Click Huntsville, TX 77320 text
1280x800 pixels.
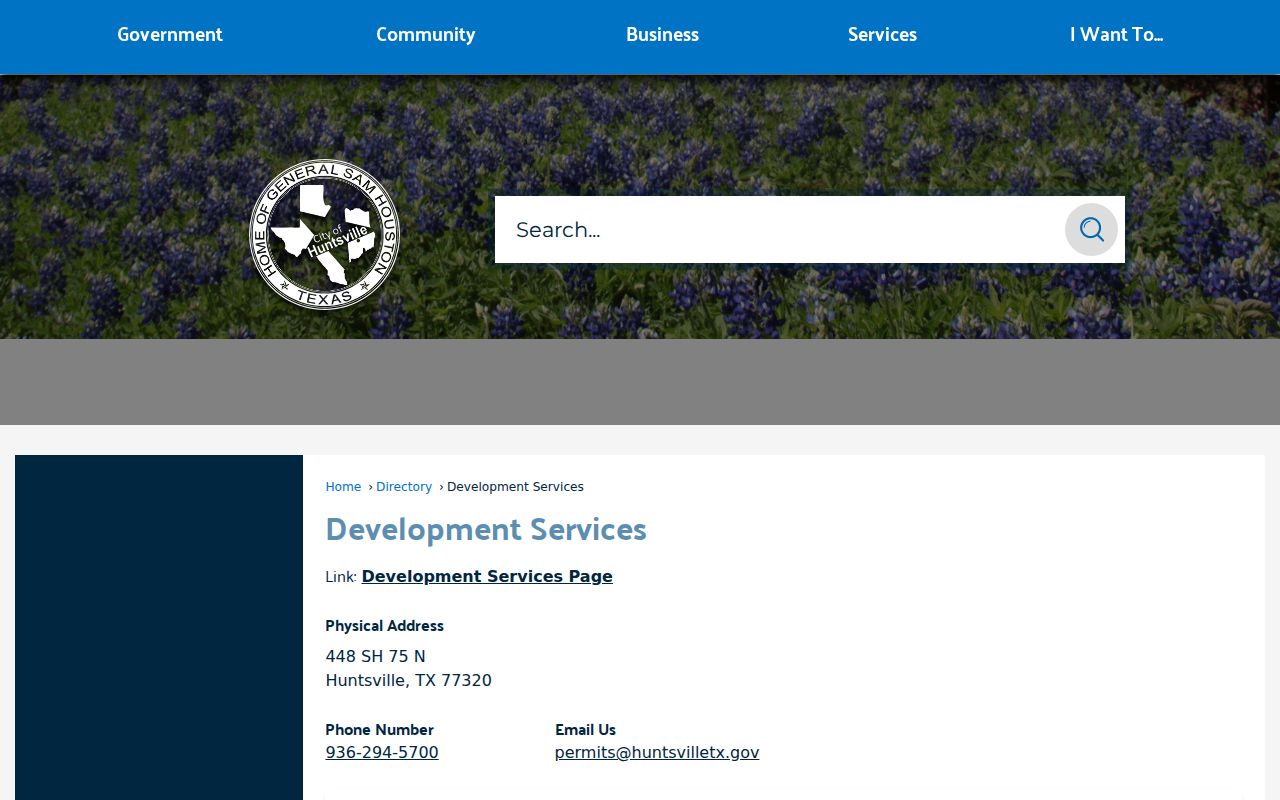coord(408,681)
